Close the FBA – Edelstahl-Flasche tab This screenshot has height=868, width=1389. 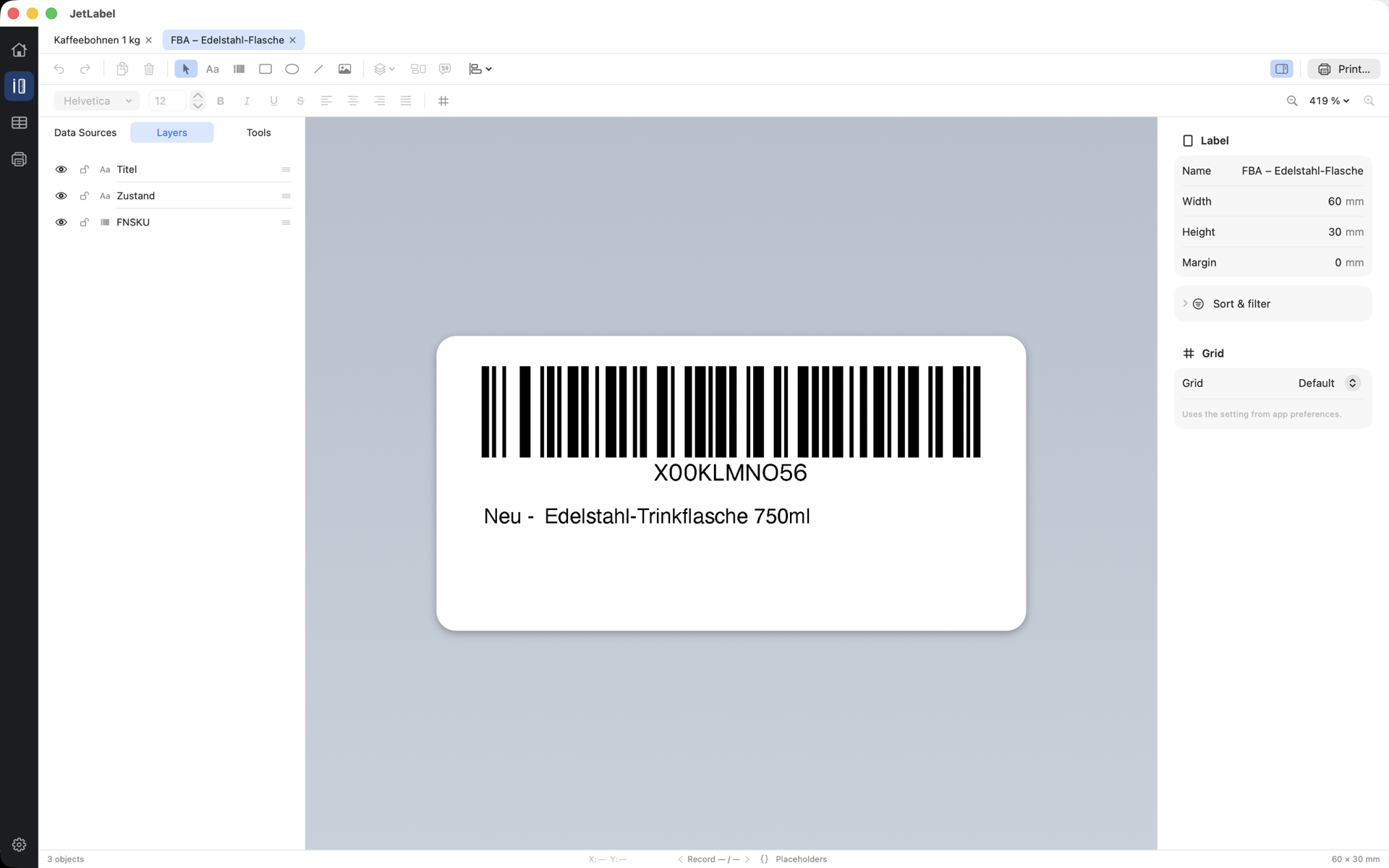(292, 40)
